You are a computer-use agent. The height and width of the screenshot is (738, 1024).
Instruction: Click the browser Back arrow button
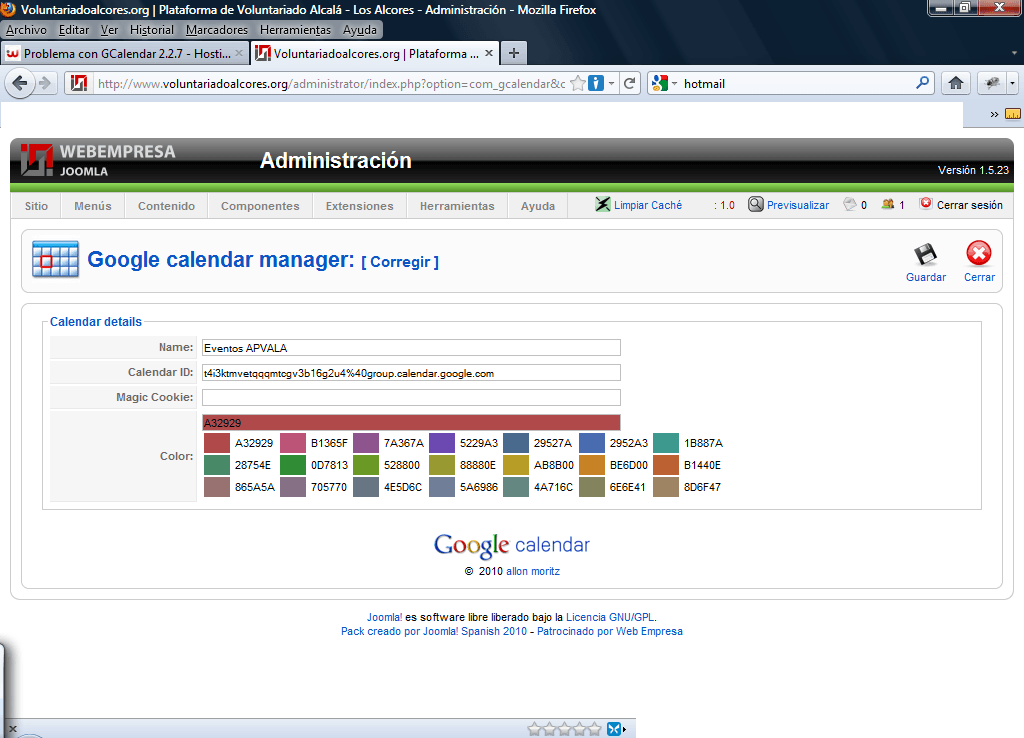(x=20, y=84)
